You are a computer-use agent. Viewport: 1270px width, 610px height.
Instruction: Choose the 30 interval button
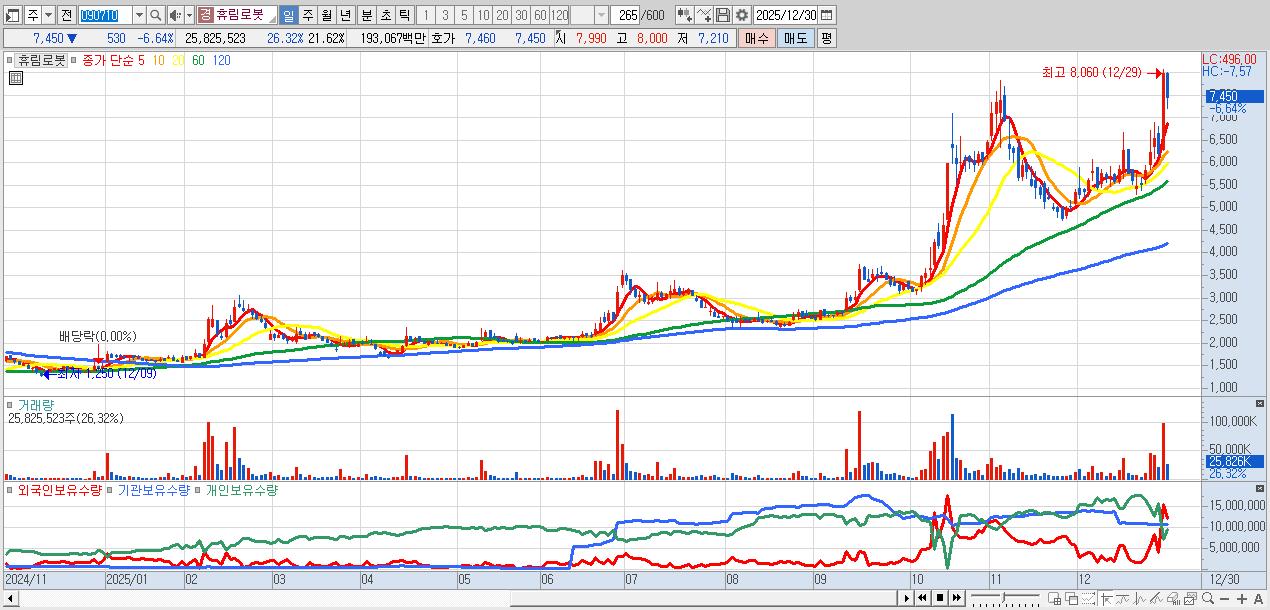(x=521, y=15)
